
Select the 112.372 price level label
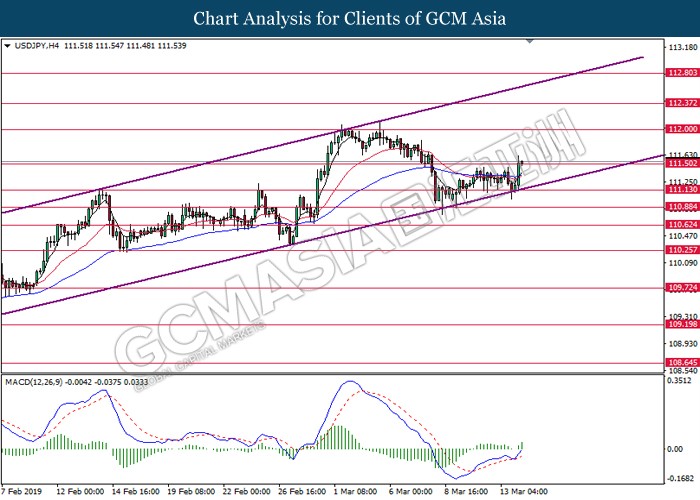(x=683, y=103)
